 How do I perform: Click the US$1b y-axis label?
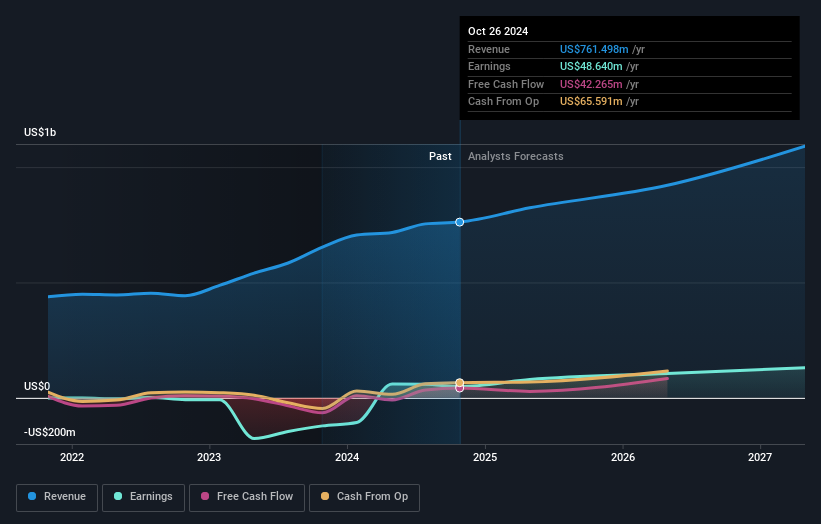(40, 132)
